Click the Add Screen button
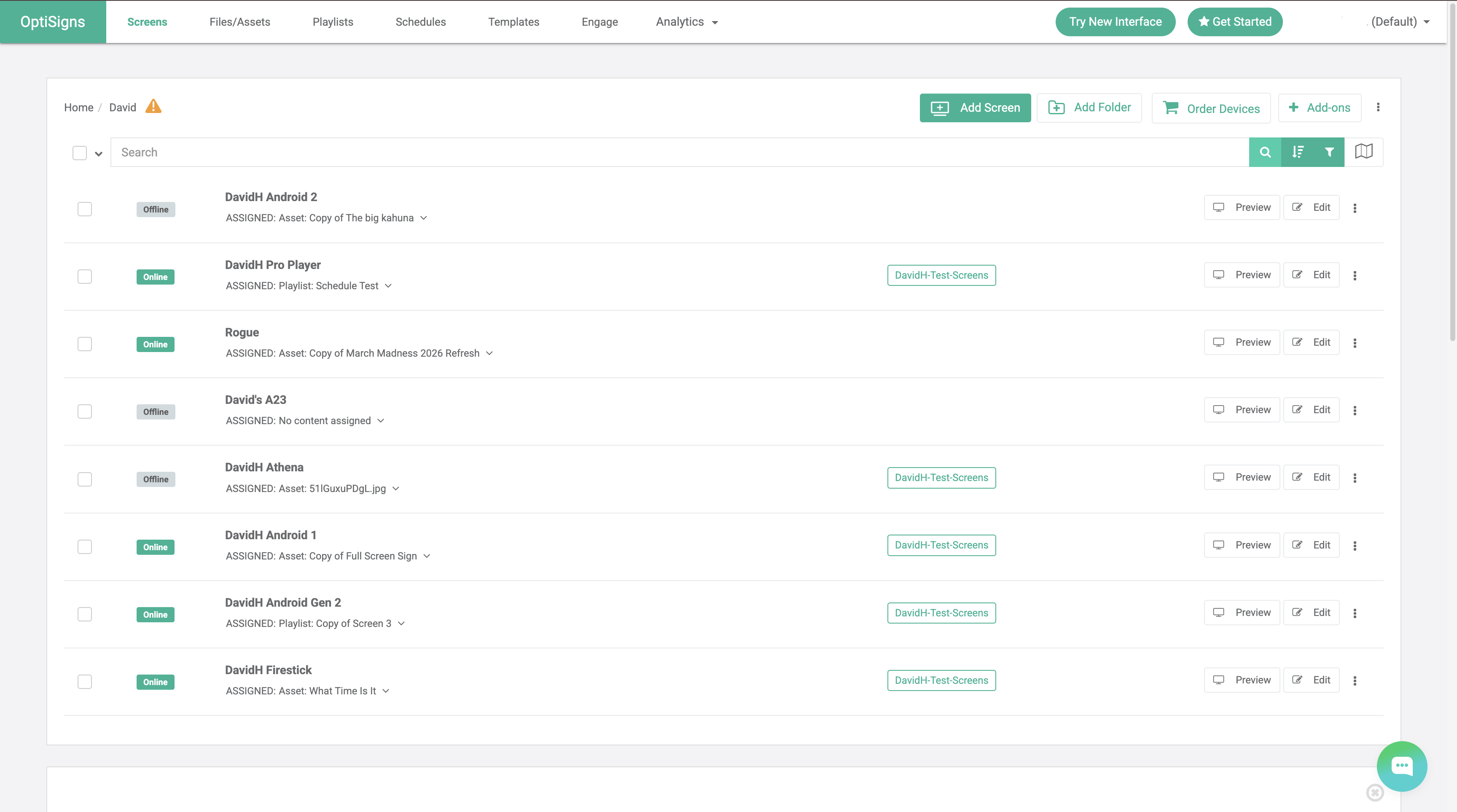The image size is (1457, 812). pos(975,108)
